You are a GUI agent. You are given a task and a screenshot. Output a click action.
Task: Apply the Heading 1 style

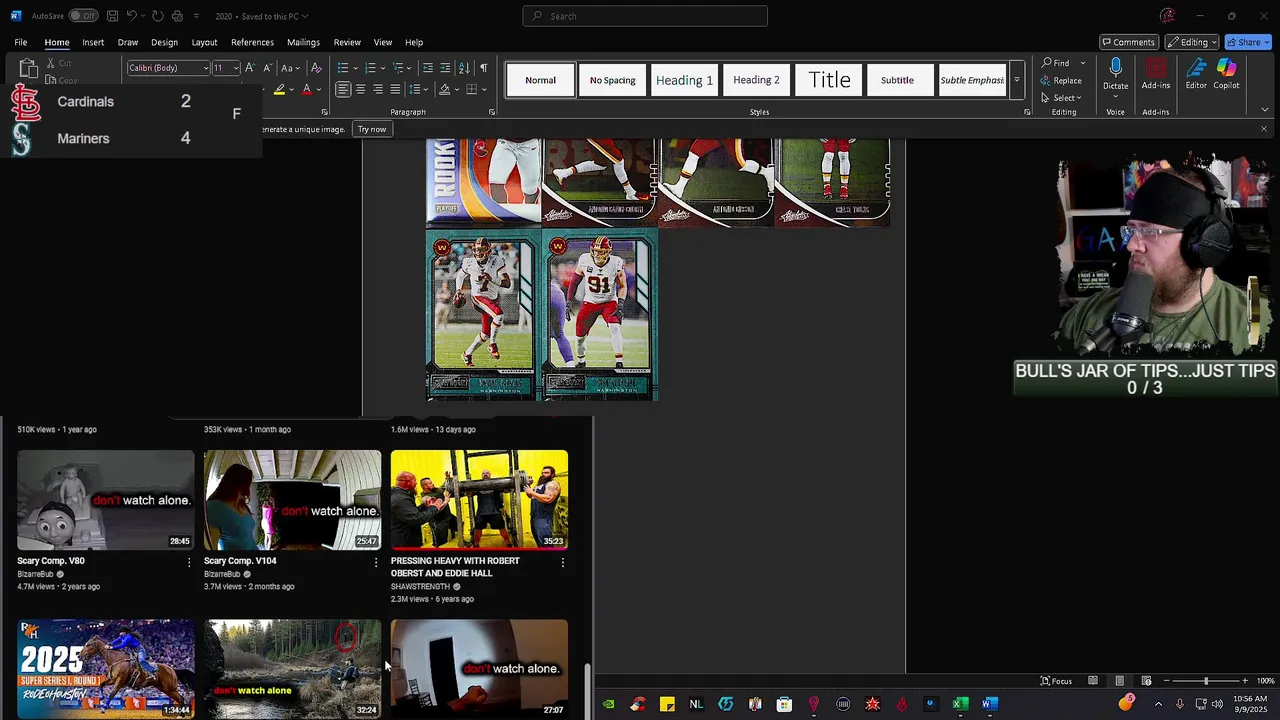tap(684, 80)
